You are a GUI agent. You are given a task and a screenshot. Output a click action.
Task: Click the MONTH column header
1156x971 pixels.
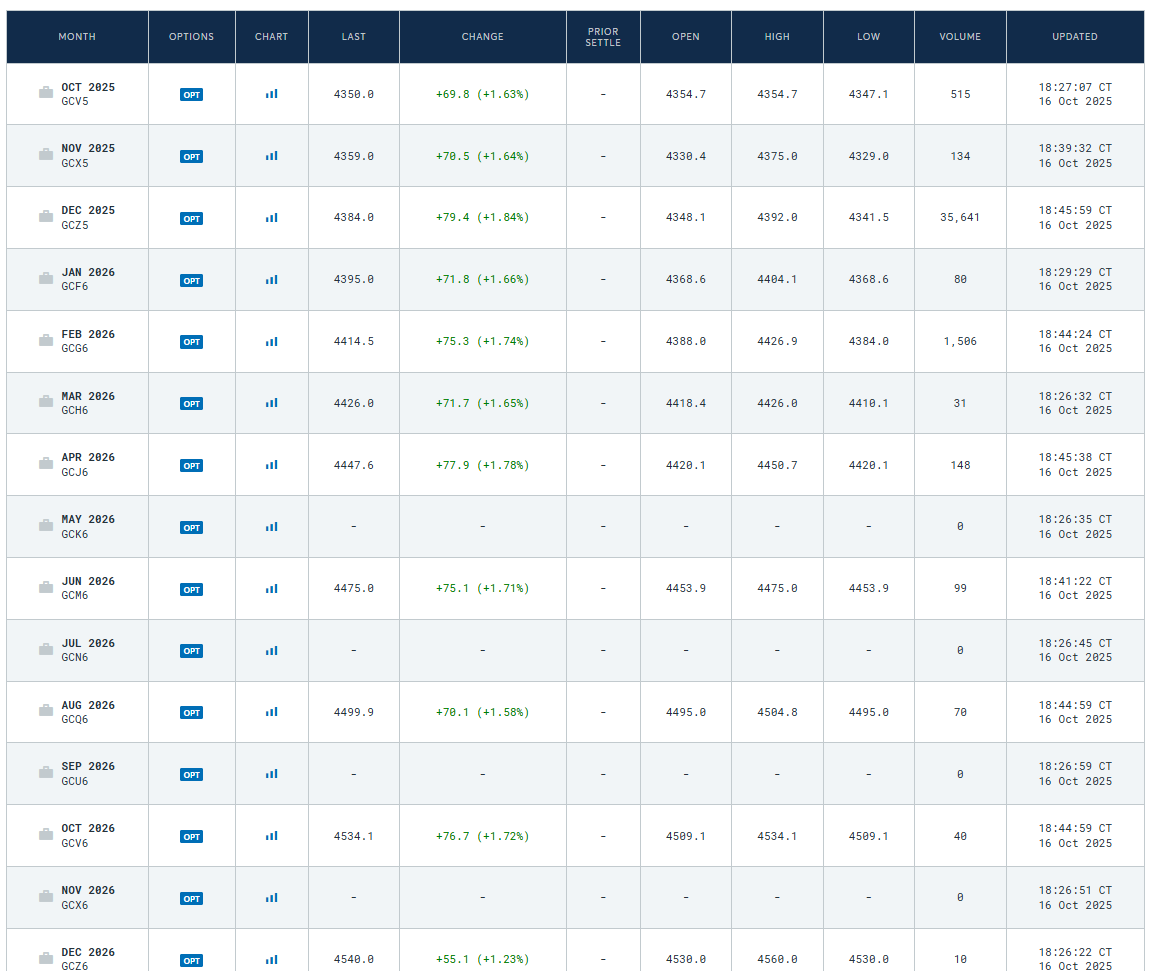pyautogui.click(x=77, y=37)
